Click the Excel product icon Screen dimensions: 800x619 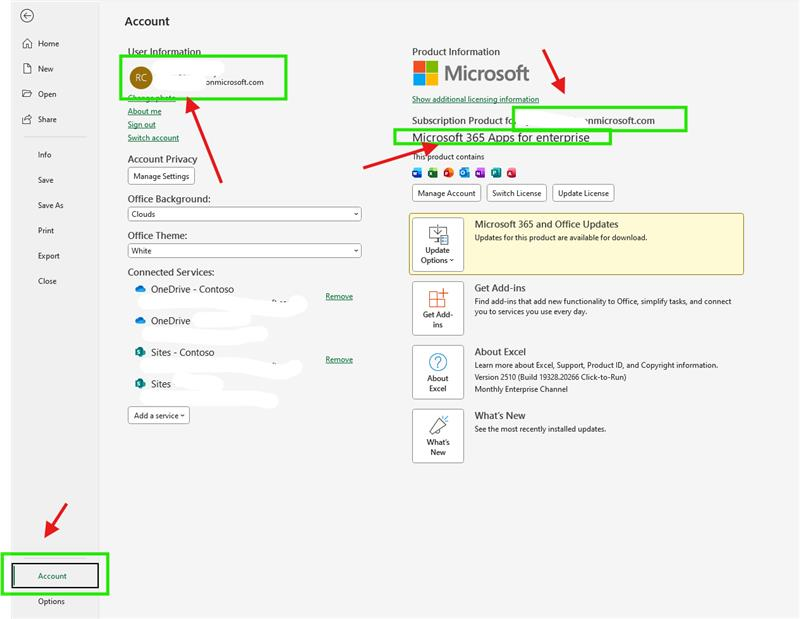pos(433,173)
